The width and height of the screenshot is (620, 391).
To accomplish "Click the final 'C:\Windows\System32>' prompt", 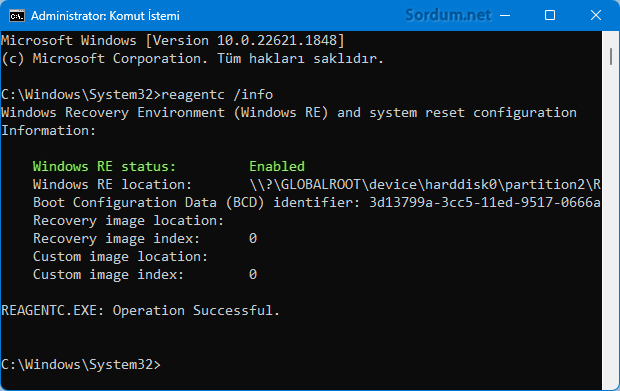I will (x=81, y=365).
